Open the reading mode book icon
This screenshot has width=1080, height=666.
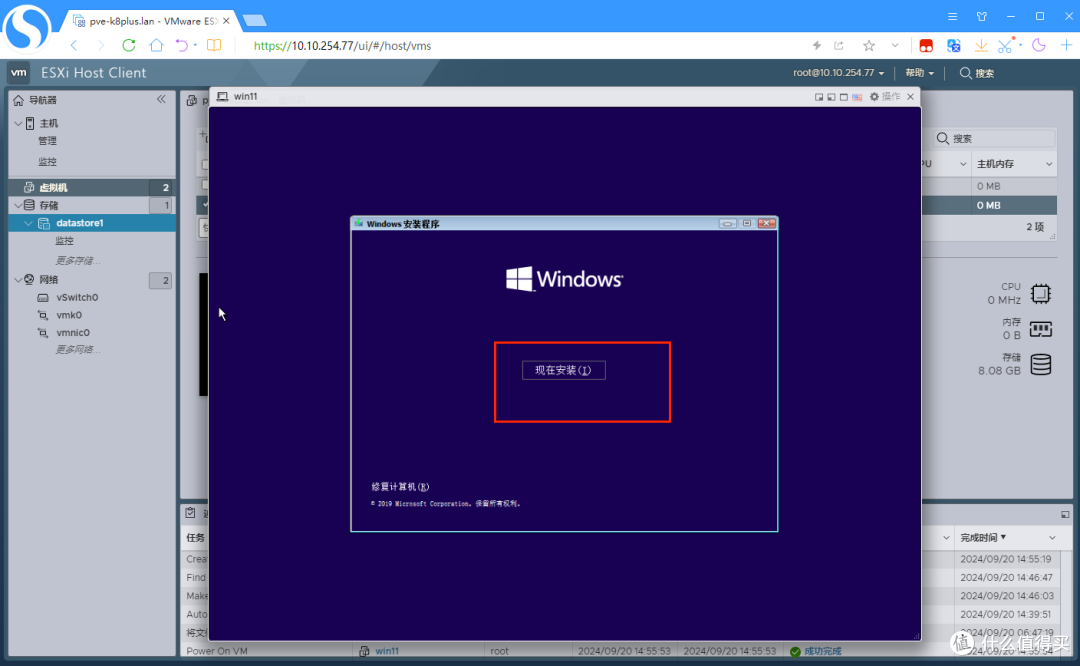[214, 45]
